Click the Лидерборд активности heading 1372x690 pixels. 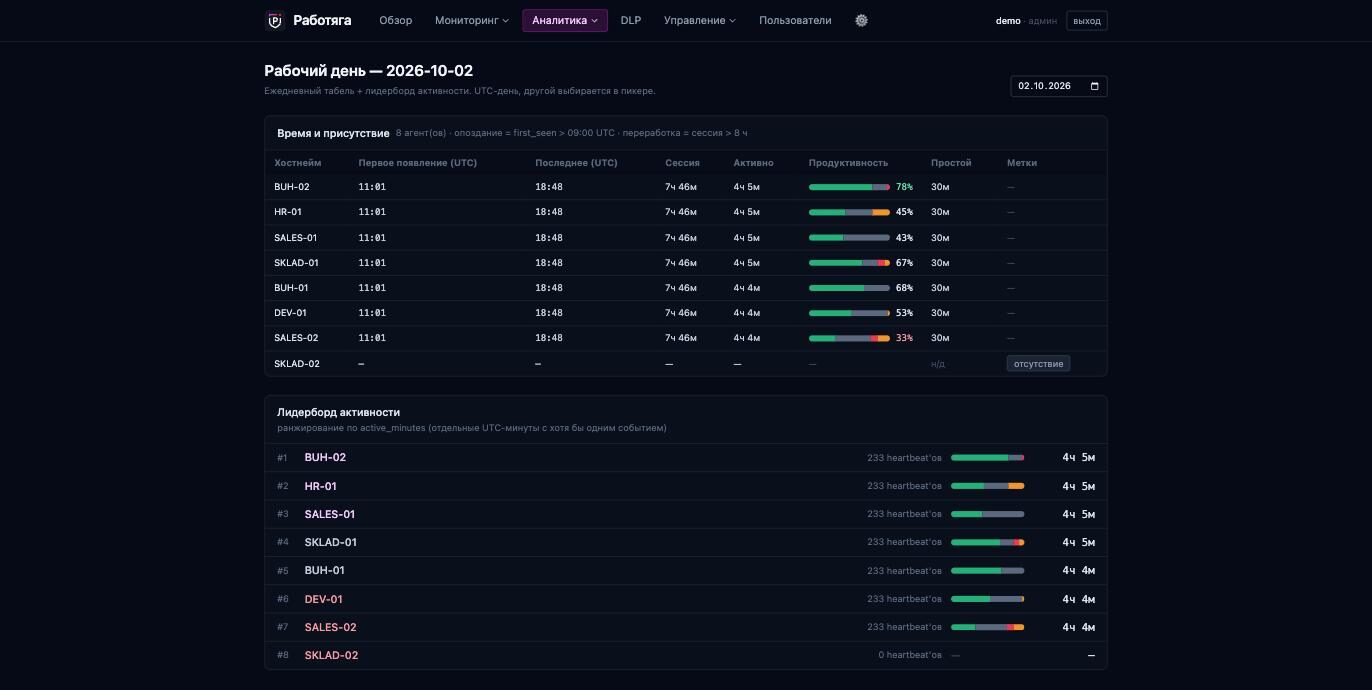point(338,412)
